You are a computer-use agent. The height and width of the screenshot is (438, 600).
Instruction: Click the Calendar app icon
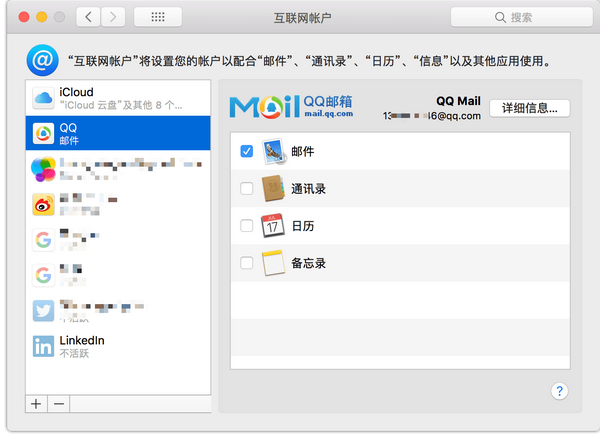273,225
